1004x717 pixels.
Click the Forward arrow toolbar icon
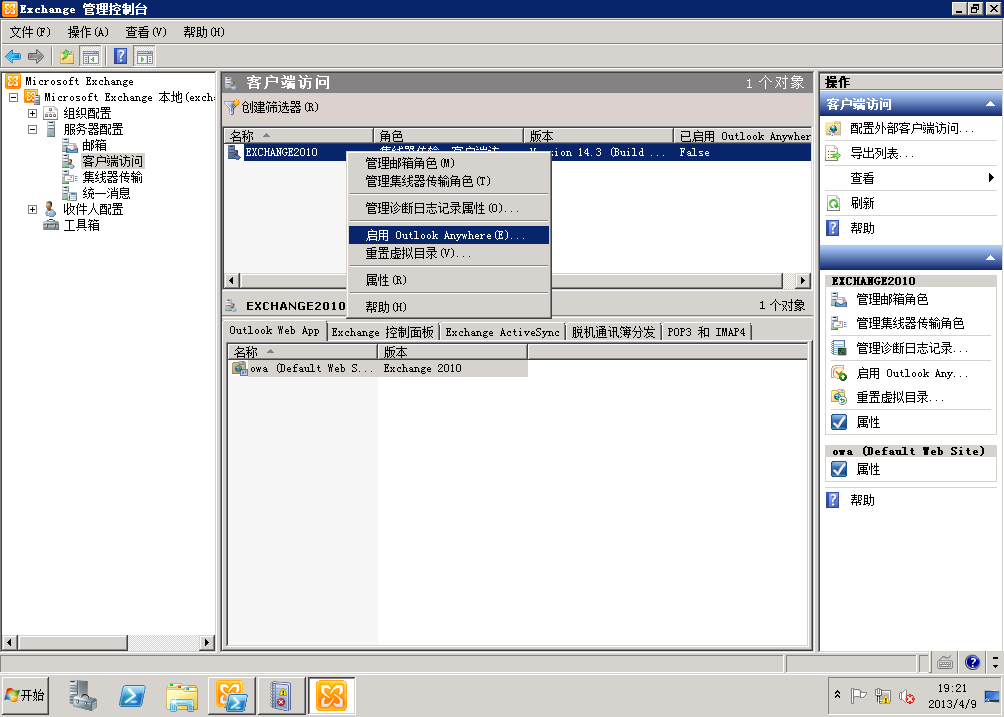[x=36, y=56]
